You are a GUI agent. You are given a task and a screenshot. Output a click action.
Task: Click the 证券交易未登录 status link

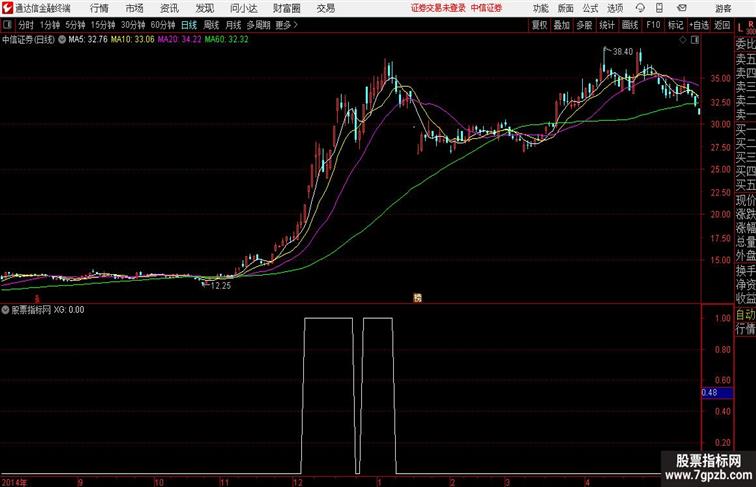coord(438,8)
